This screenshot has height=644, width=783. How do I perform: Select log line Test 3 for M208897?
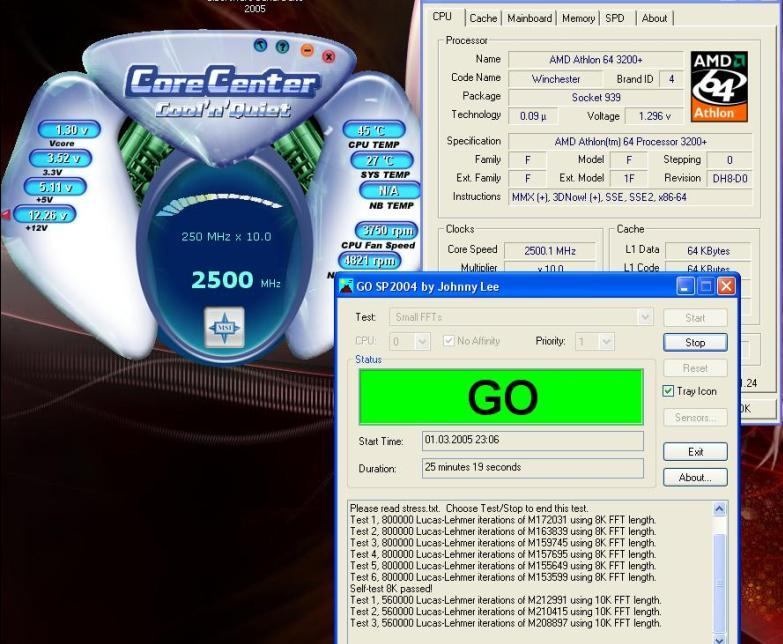coord(505,623)
